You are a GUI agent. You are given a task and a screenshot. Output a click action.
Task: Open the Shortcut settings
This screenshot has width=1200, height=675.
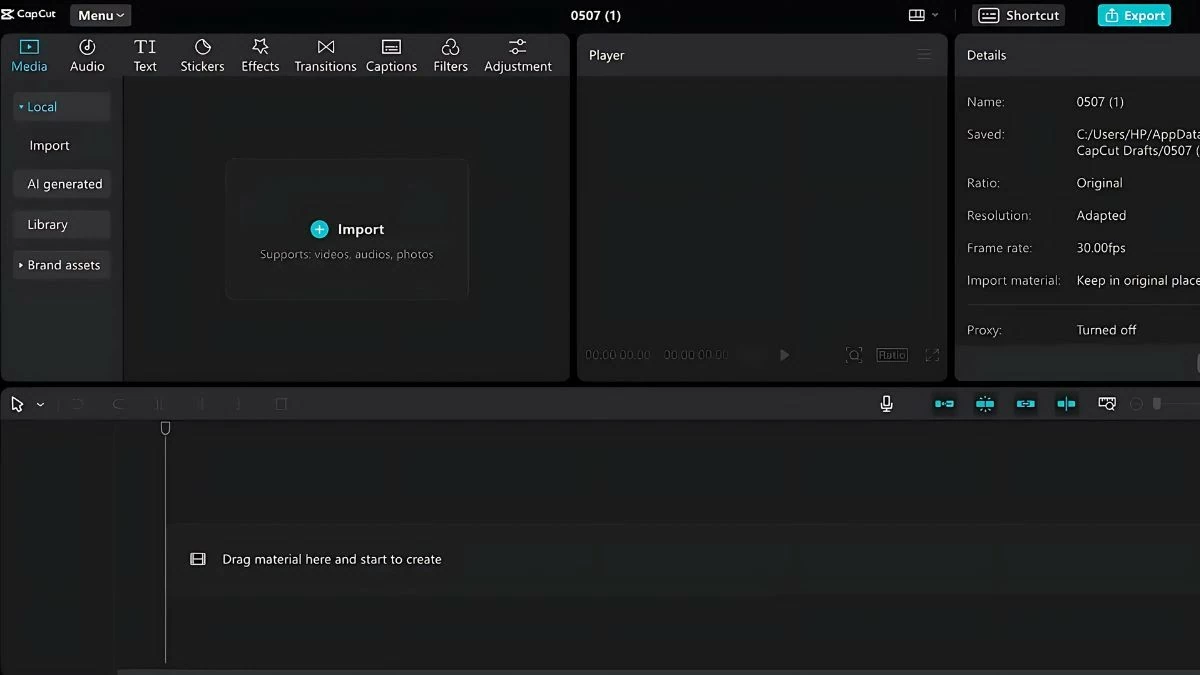tap(1018, 15)
